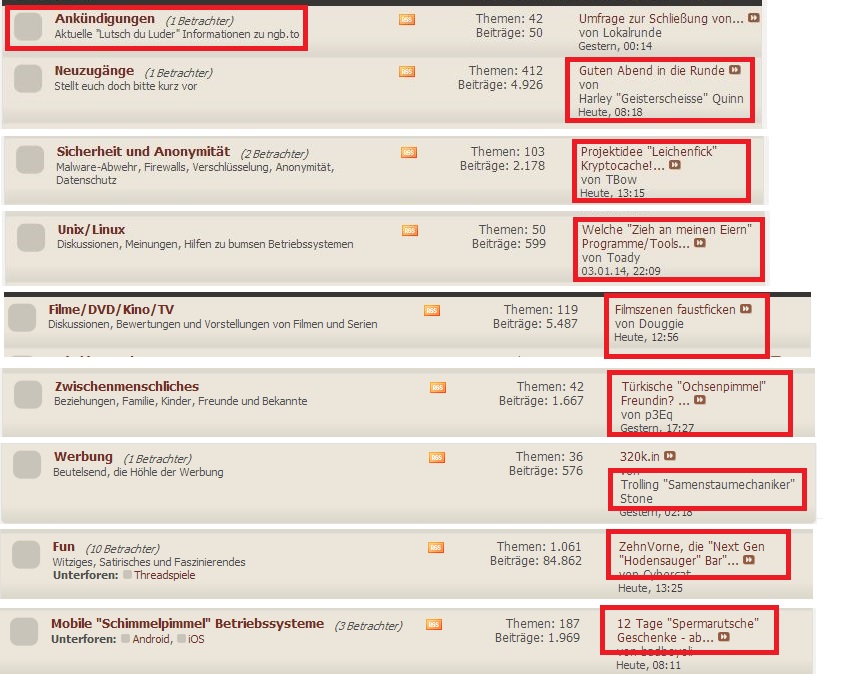Viewport: 858px width, 674px height.
Task: Click the RSS feed icon for Ankündigungen
Action: tap(407, 20)
